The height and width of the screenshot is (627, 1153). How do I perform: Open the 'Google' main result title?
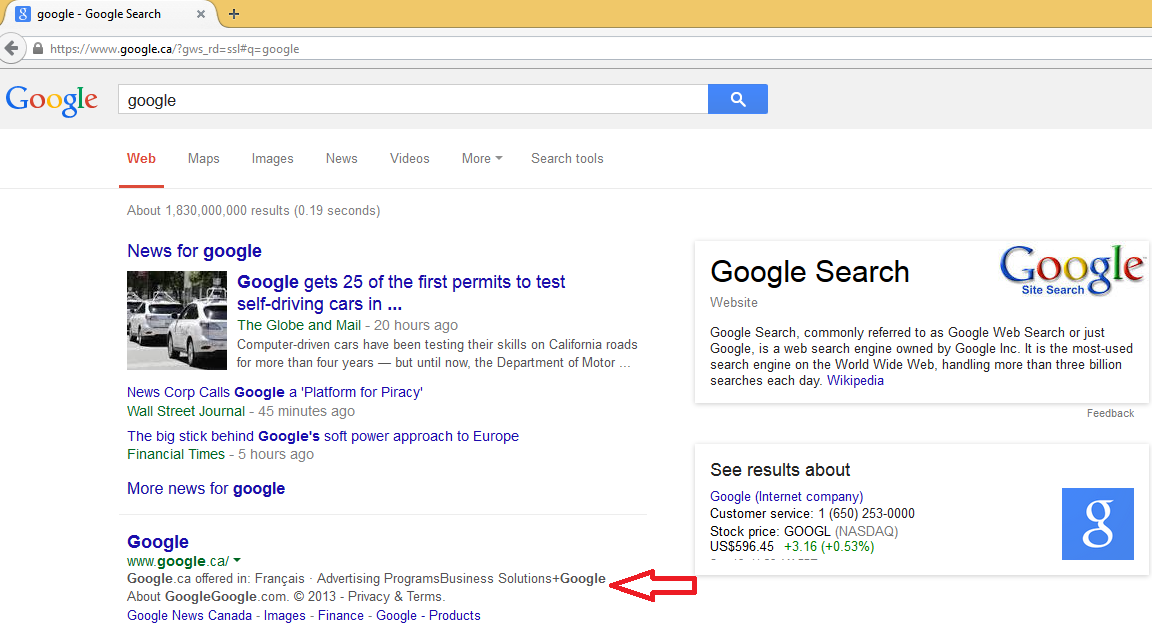point(158,542)
